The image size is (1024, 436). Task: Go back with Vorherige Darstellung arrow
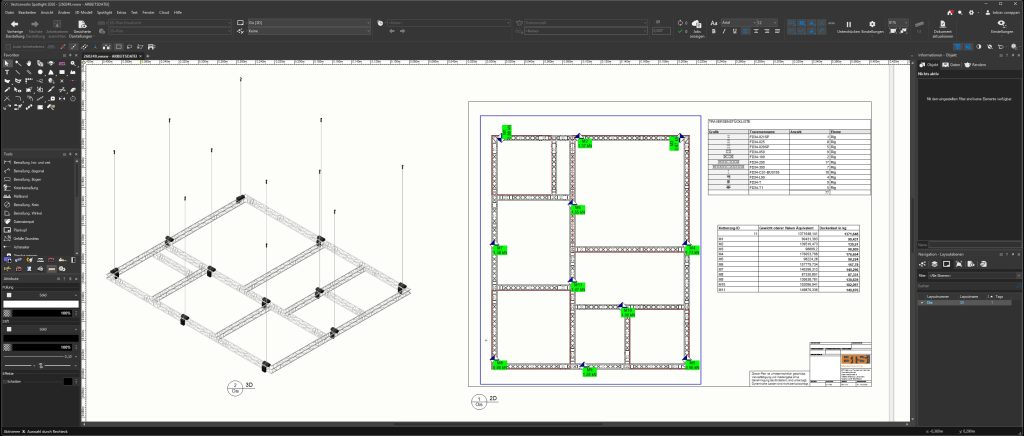[x=14, y=23]
